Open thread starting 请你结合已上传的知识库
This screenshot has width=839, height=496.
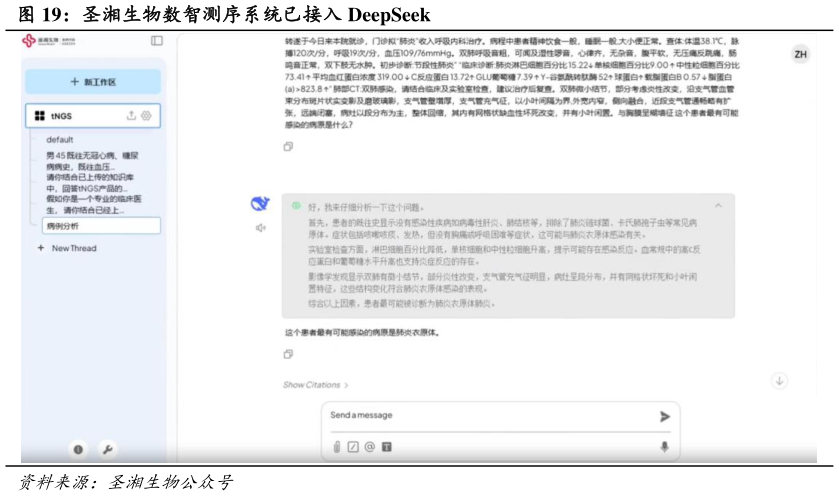click(x=90, y=182)
